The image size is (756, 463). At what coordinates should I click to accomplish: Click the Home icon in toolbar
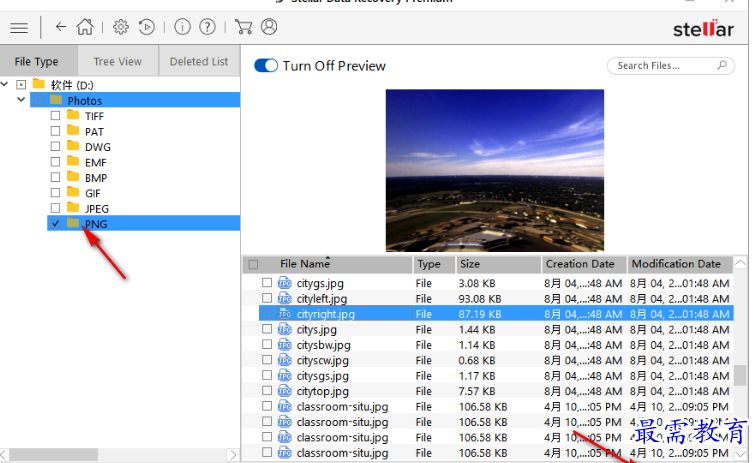[85, 27]
